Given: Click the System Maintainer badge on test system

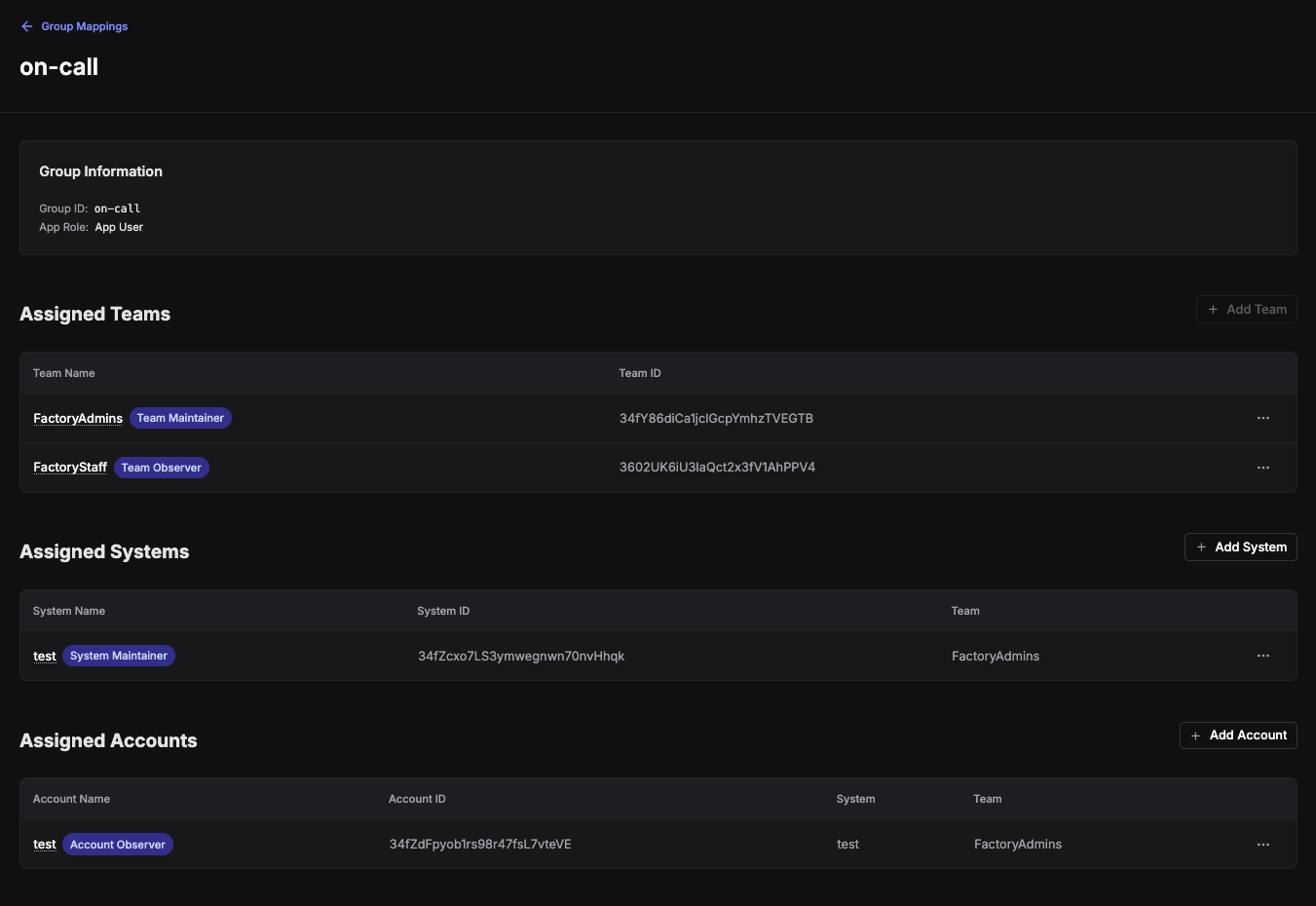Looking at the screenshot, I should coord(118,656).
